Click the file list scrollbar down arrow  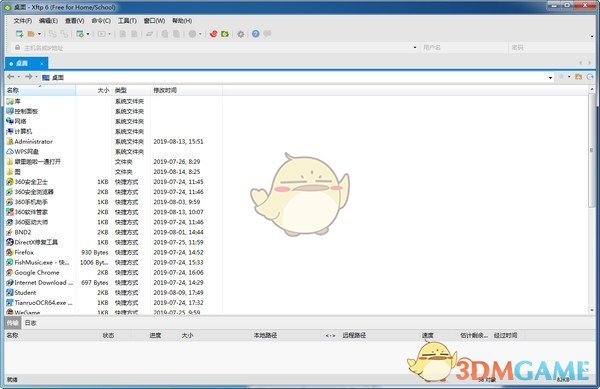(x=592, y=311)
